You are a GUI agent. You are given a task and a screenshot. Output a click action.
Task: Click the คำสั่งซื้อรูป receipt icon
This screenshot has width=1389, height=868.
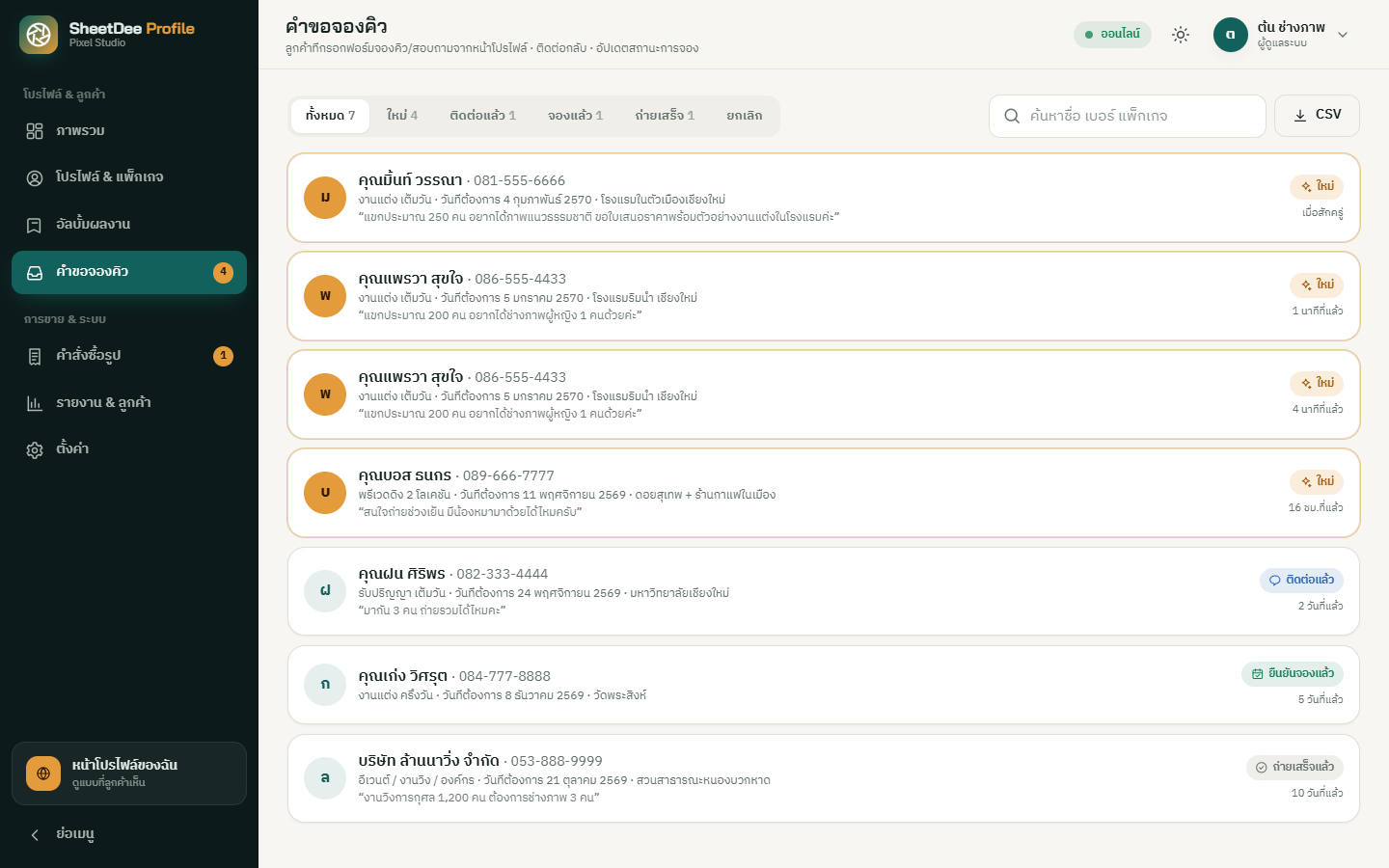tap(35, 356)
